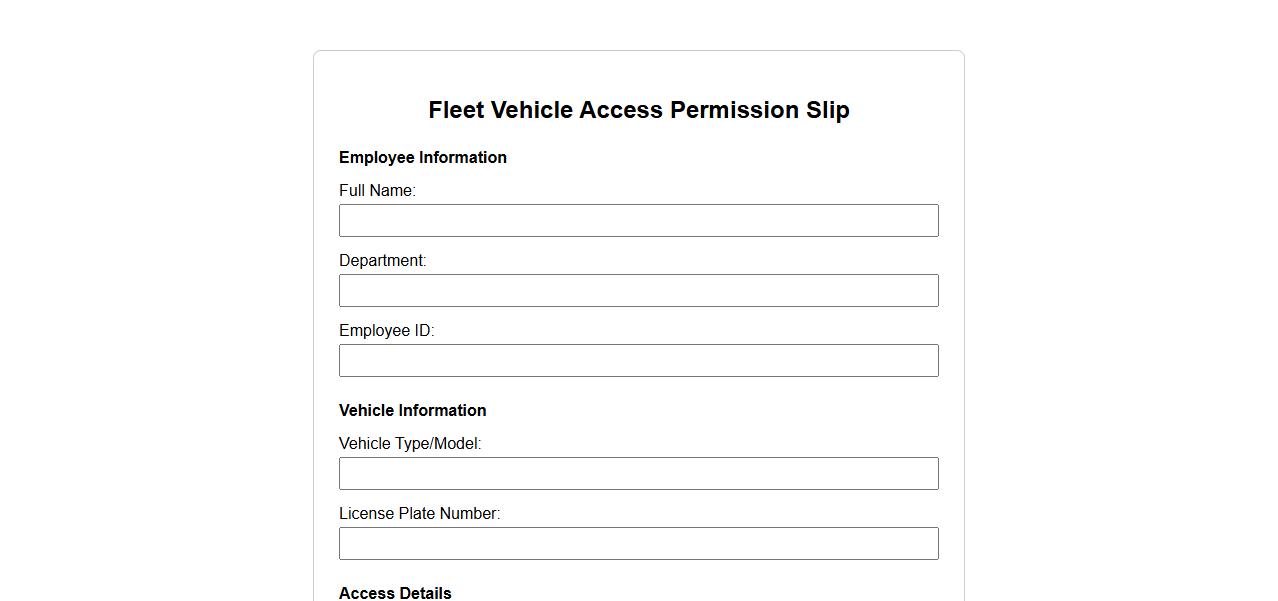Click the 'Employee ID:' label text
This screenshot has height=601, width=1278.
386,331
